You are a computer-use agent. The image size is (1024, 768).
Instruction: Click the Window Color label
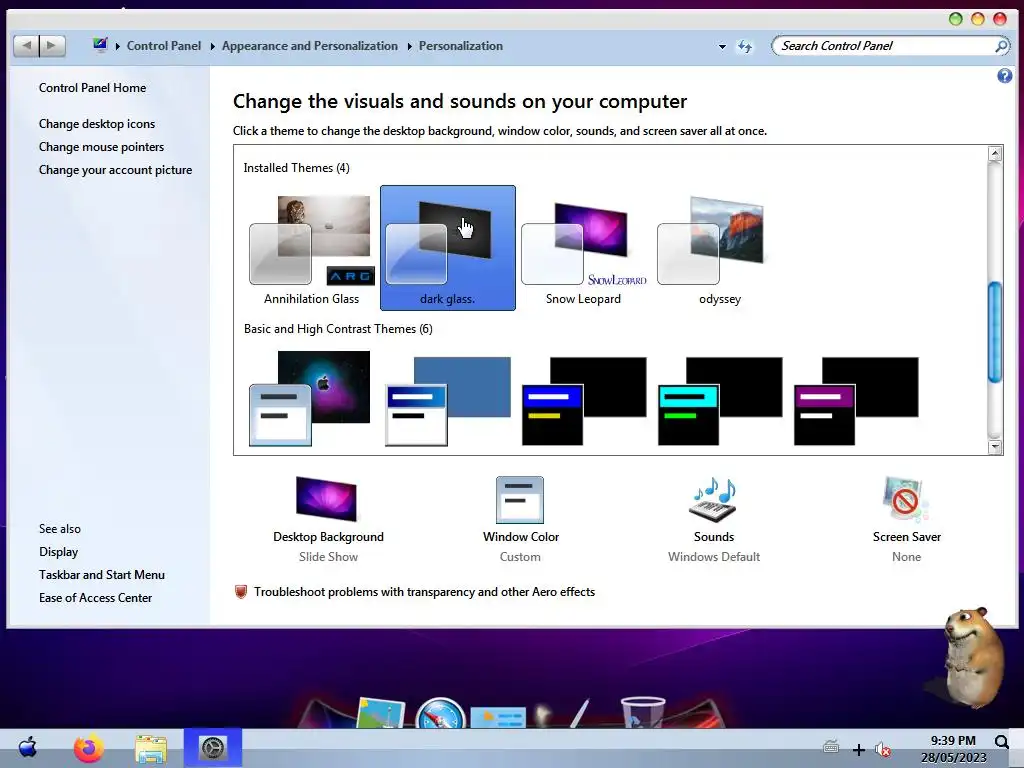tap(520, 537)
